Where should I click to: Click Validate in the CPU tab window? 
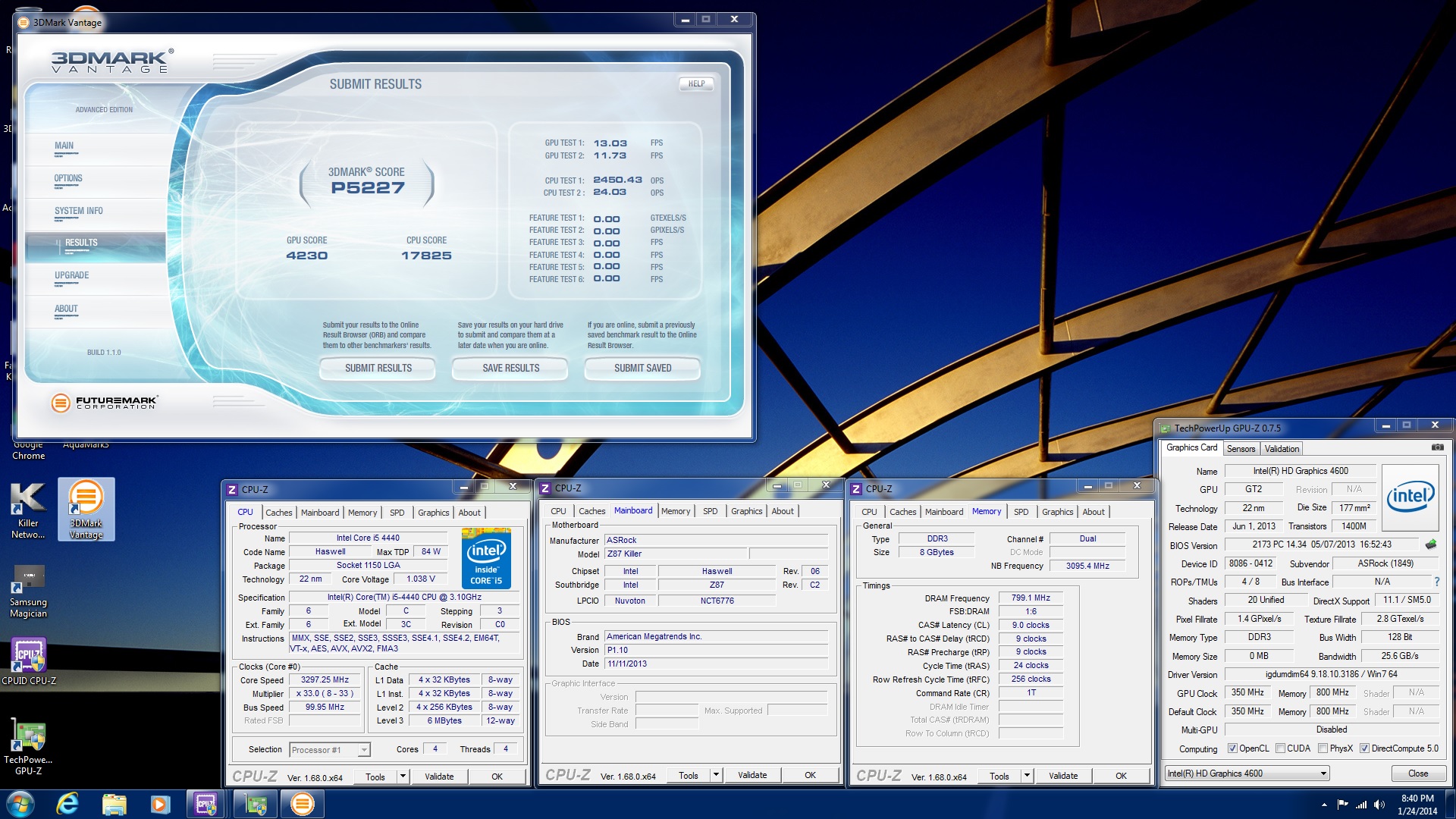tap(439, 777)
